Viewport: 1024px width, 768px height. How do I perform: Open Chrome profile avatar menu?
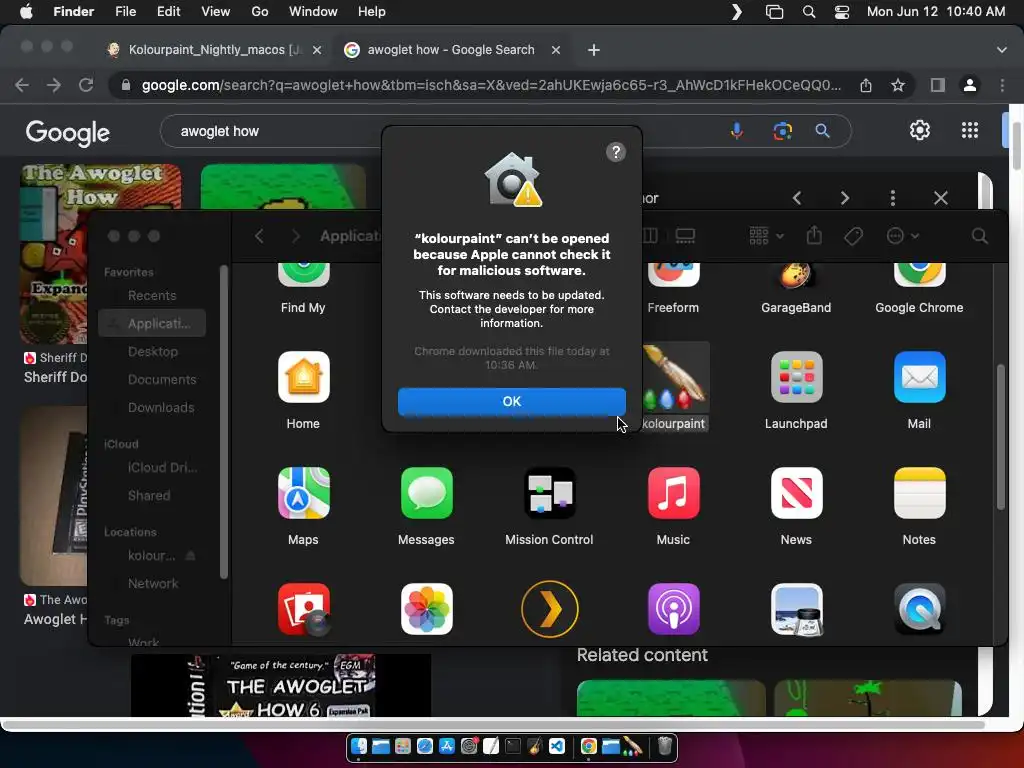point(970,85)
